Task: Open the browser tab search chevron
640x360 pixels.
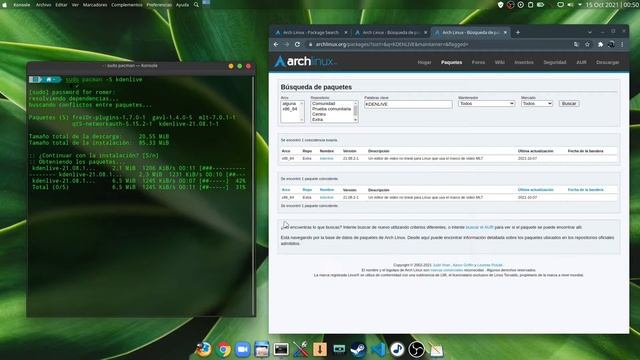Action: [590, 32]
